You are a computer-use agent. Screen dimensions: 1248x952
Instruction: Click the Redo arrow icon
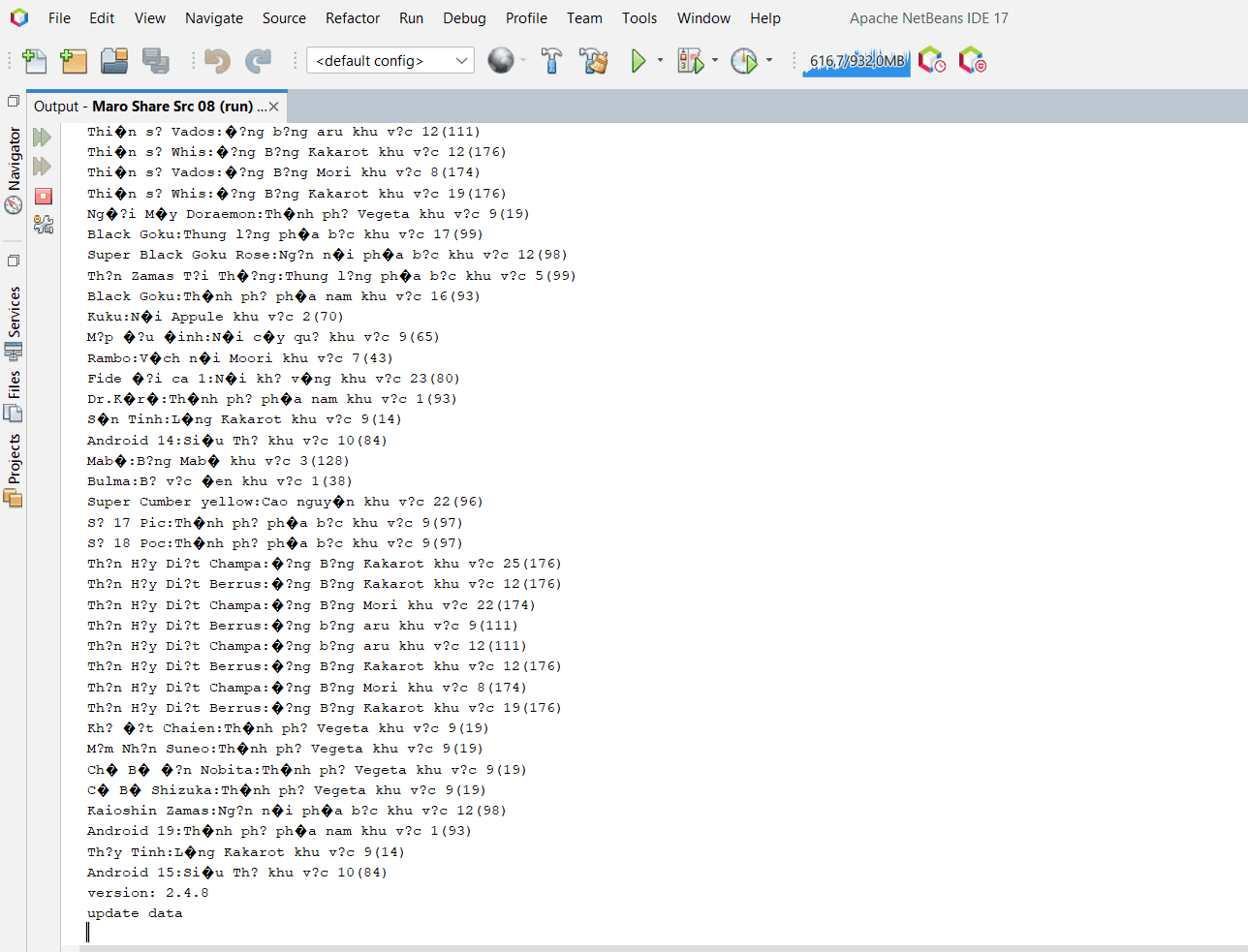point(258,61)
